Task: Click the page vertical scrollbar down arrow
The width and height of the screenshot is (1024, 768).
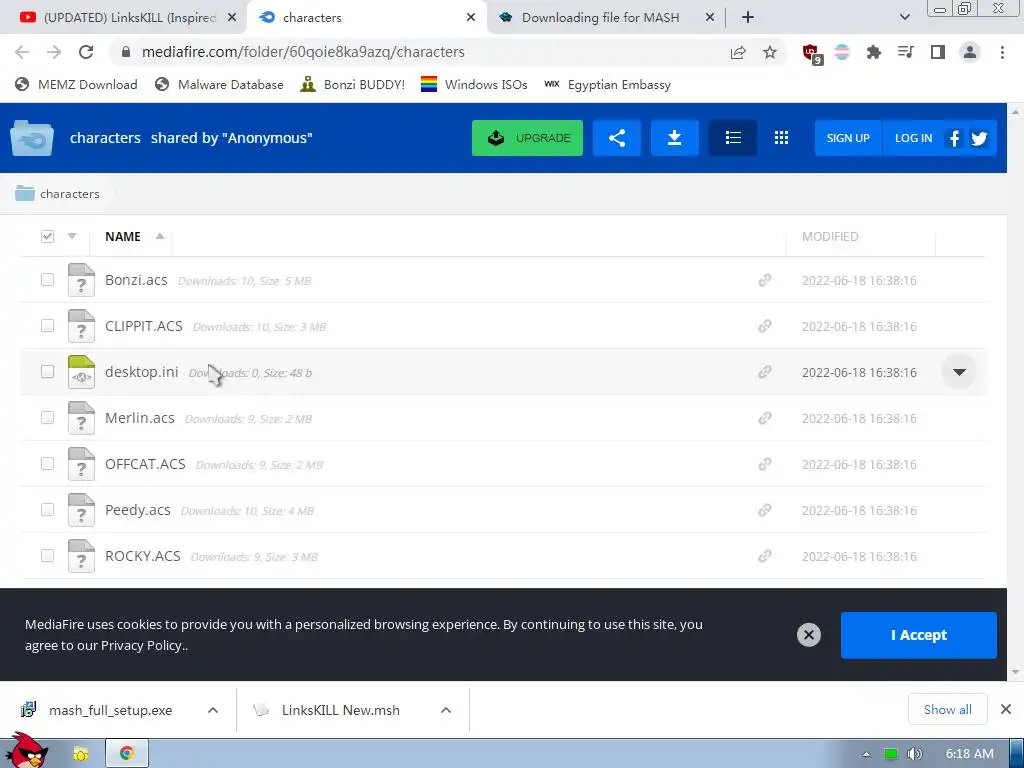Action: point(1016,672)
